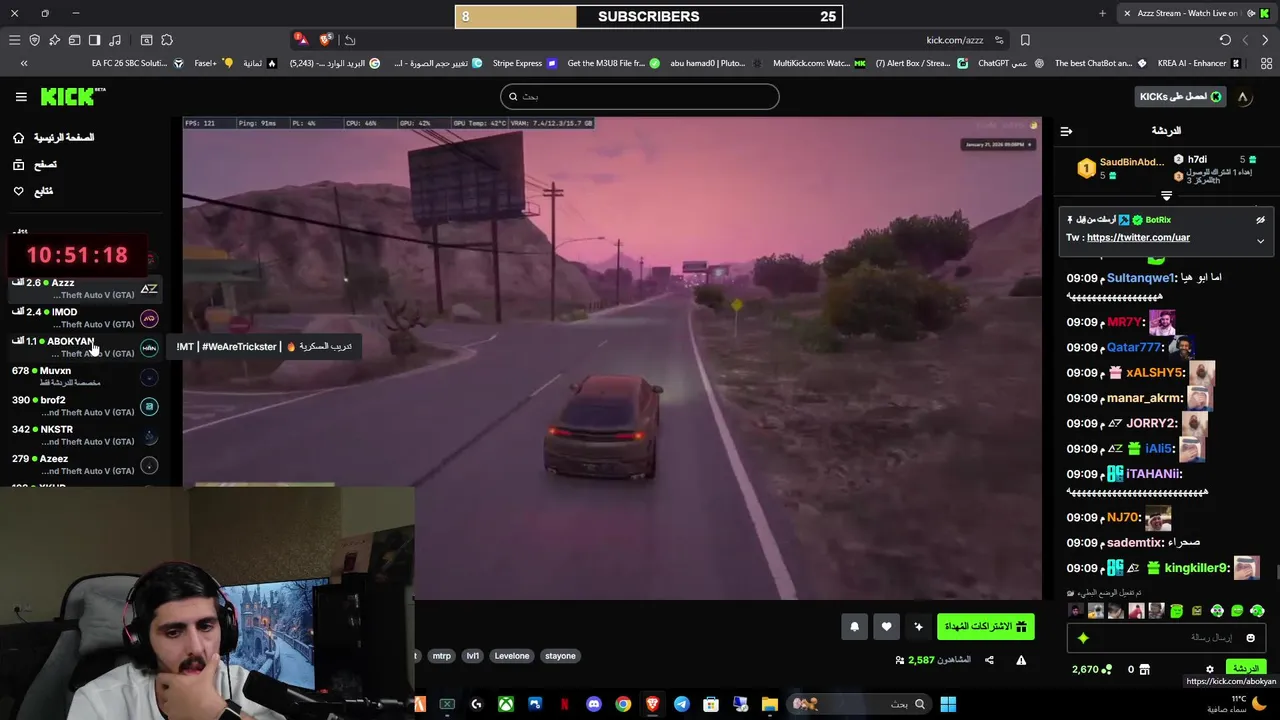Click the Get KICKs button
This screenshot has width=1280, height=720.
point(1181,97)
